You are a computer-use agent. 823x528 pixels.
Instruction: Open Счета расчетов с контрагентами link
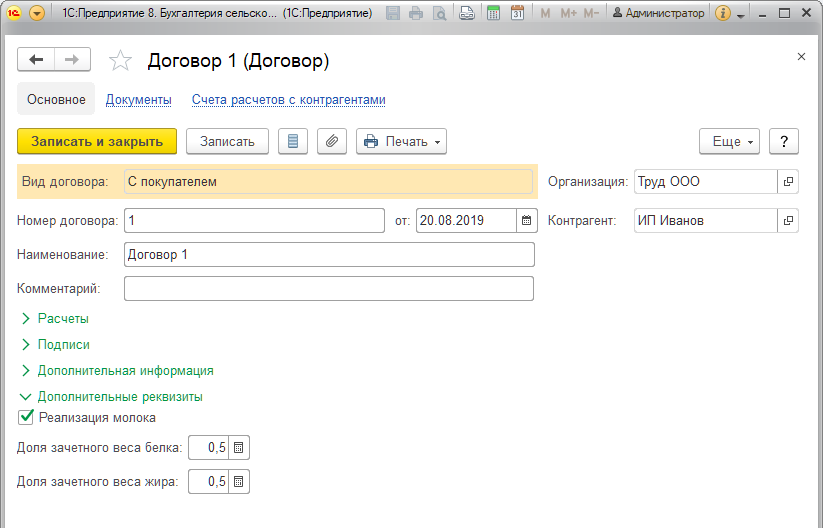(289, 99)
